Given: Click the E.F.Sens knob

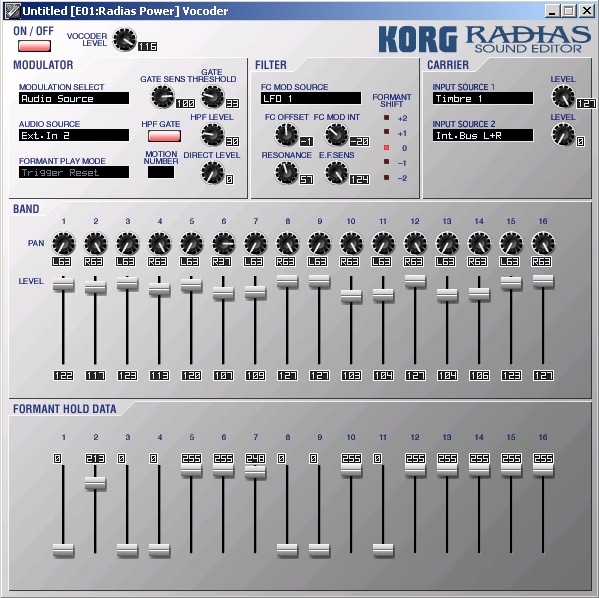Looking at the screenshot, I should (x=336, y=172).
